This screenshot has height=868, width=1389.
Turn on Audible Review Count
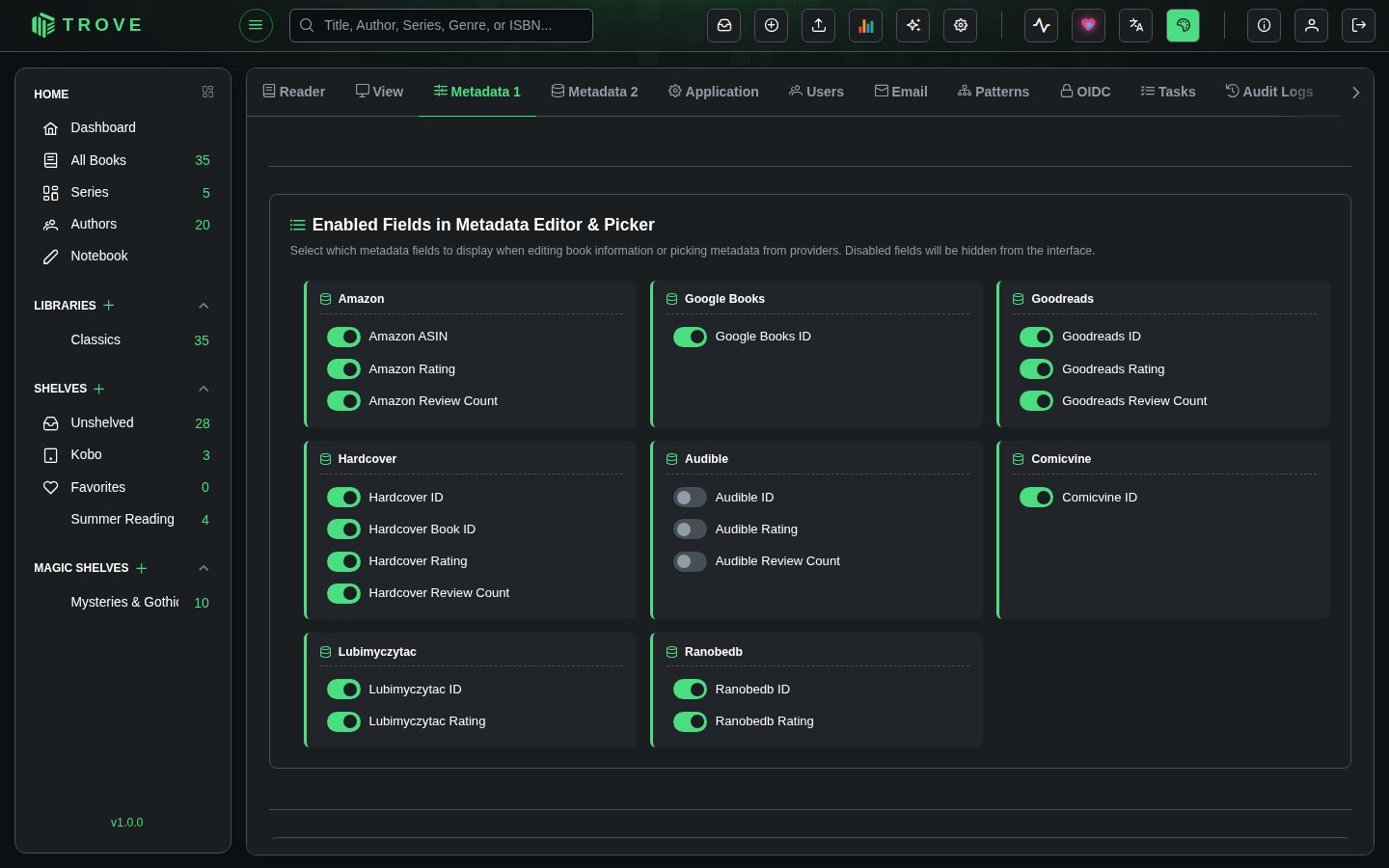pos(690,561)
